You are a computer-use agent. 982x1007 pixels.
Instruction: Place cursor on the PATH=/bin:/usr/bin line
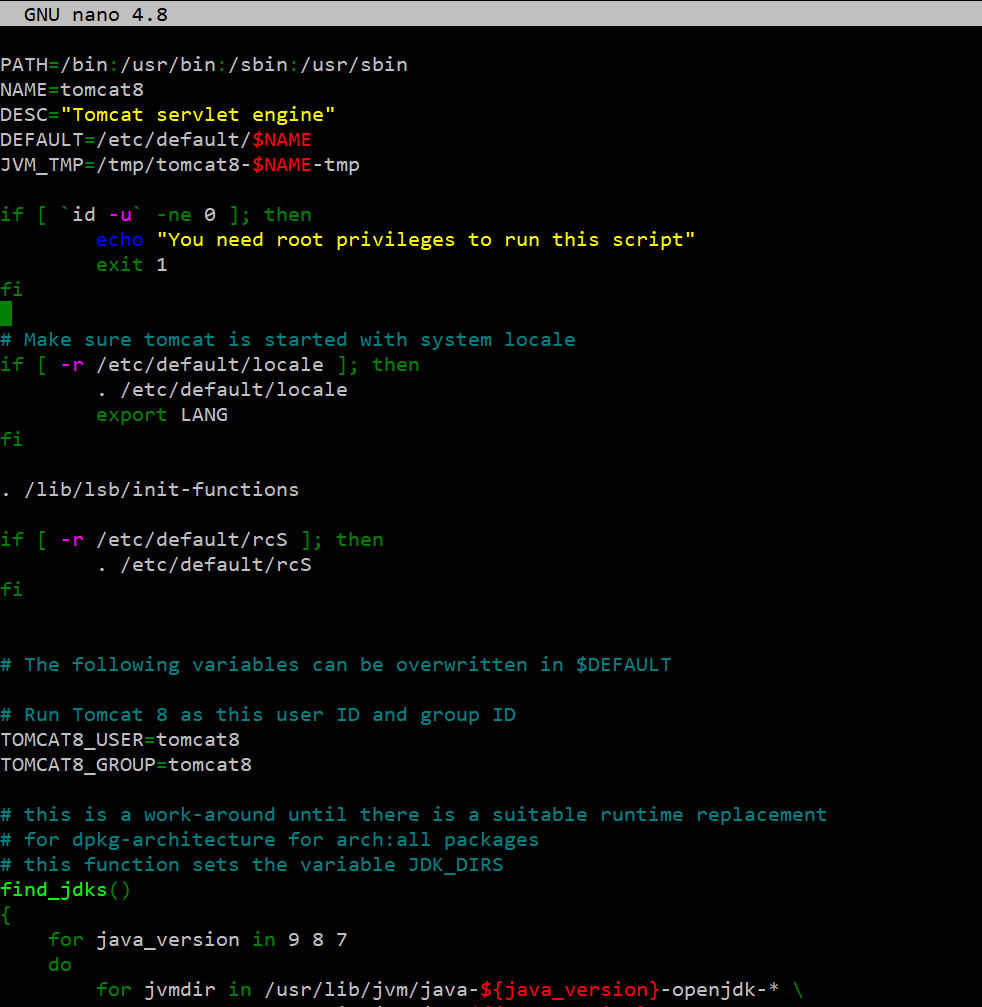click(x=204, y=65)
